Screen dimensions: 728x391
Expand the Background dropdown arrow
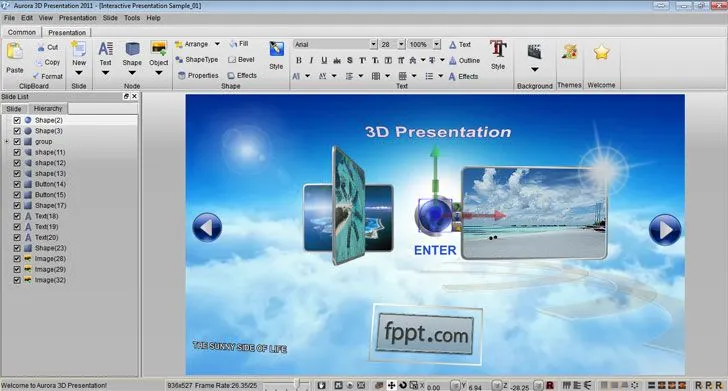535,70
